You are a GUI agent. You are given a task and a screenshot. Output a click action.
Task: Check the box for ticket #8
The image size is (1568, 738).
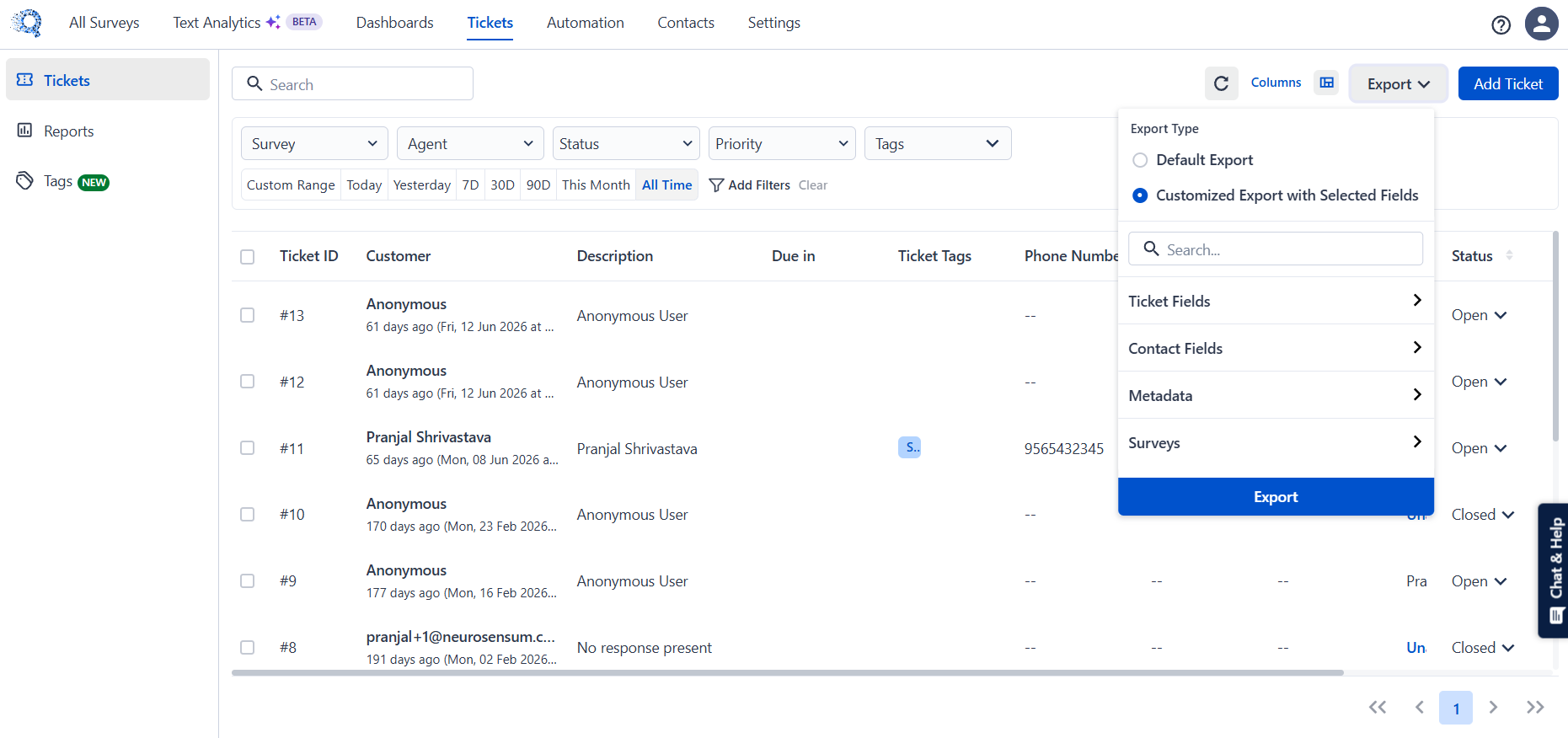[247, 647]
